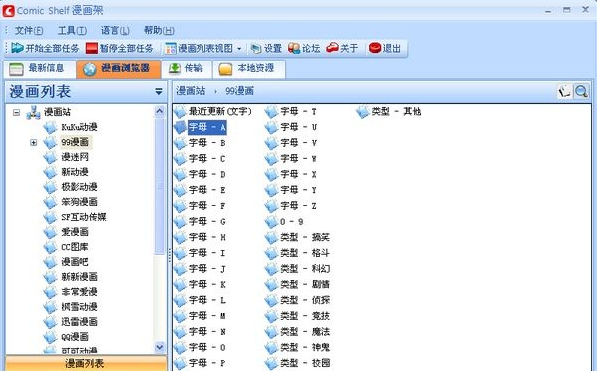This screenshot has width=597, height=371.
Task: Open the 类型 - 魔法 category folder
Action: click(x=298, y=332)
